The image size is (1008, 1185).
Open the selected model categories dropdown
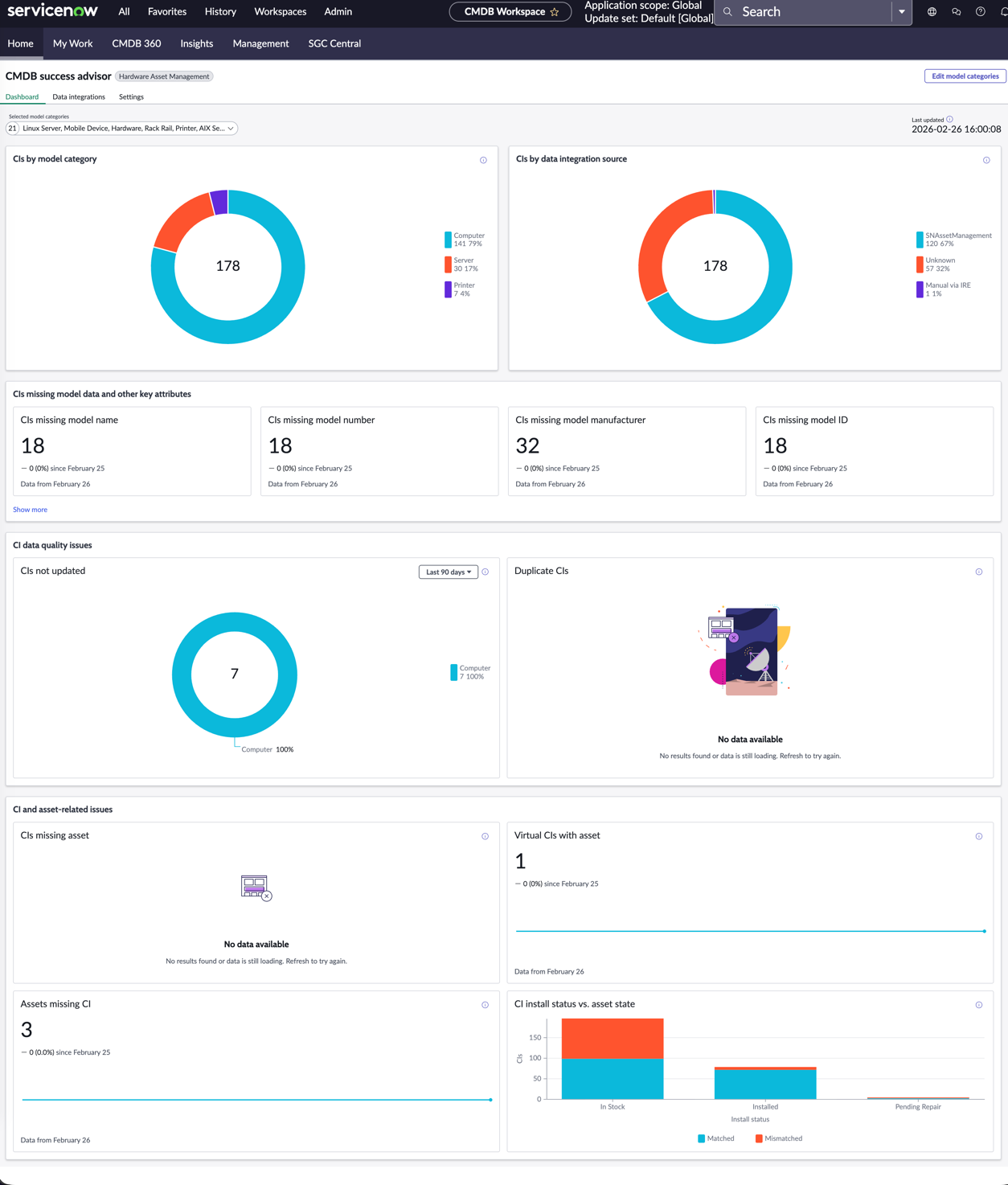(122, 128)
